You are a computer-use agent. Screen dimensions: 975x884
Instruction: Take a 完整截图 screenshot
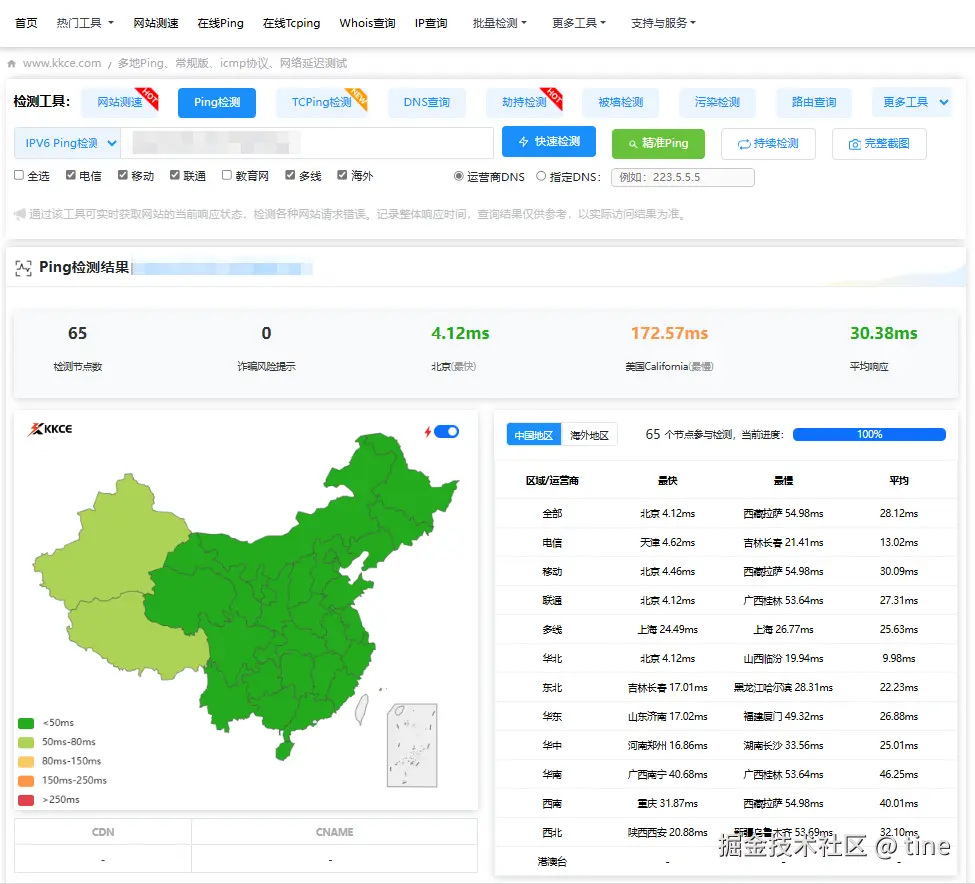(x=879, y=144)
